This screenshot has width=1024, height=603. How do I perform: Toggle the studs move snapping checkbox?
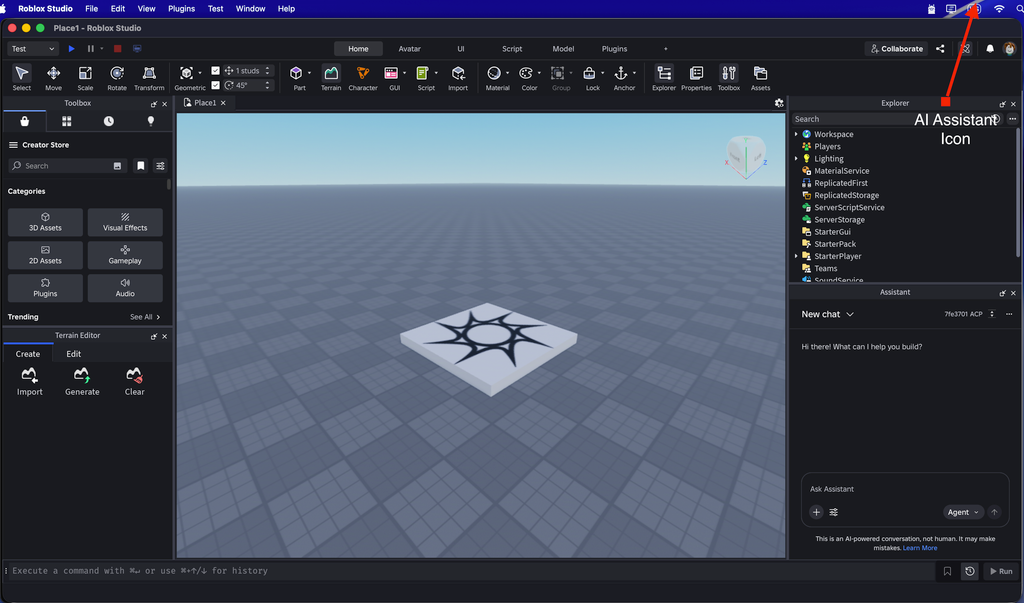click(x=216, y=71)
